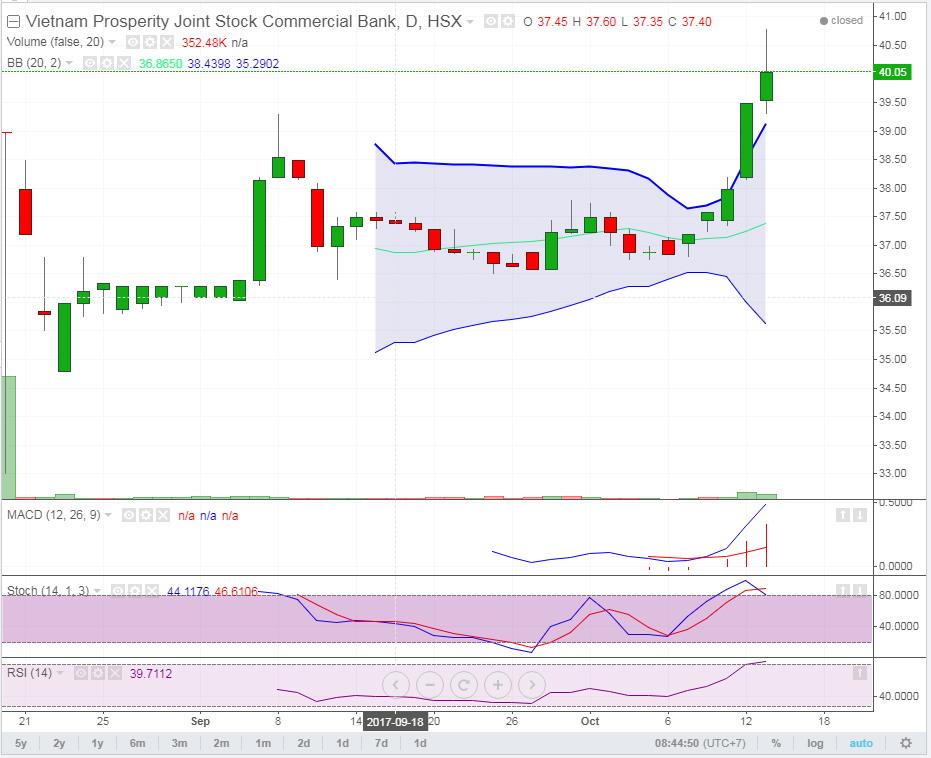Open settings gear for Volume indicator
931x758 pixels.
[148, 42]
